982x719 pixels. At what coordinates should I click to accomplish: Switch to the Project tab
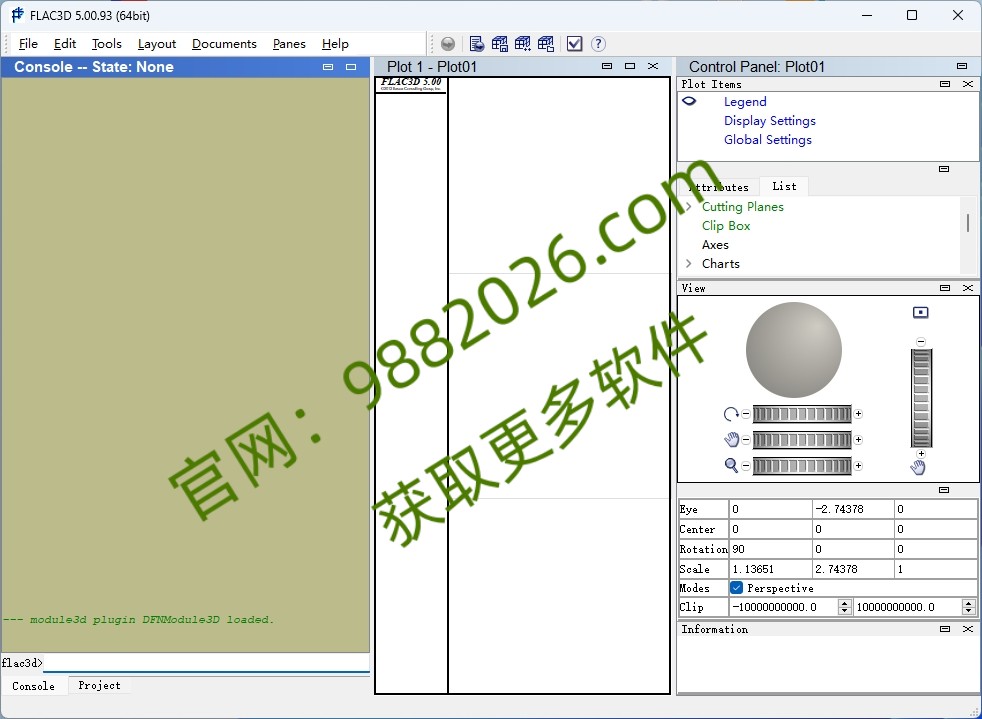(99, 685)
